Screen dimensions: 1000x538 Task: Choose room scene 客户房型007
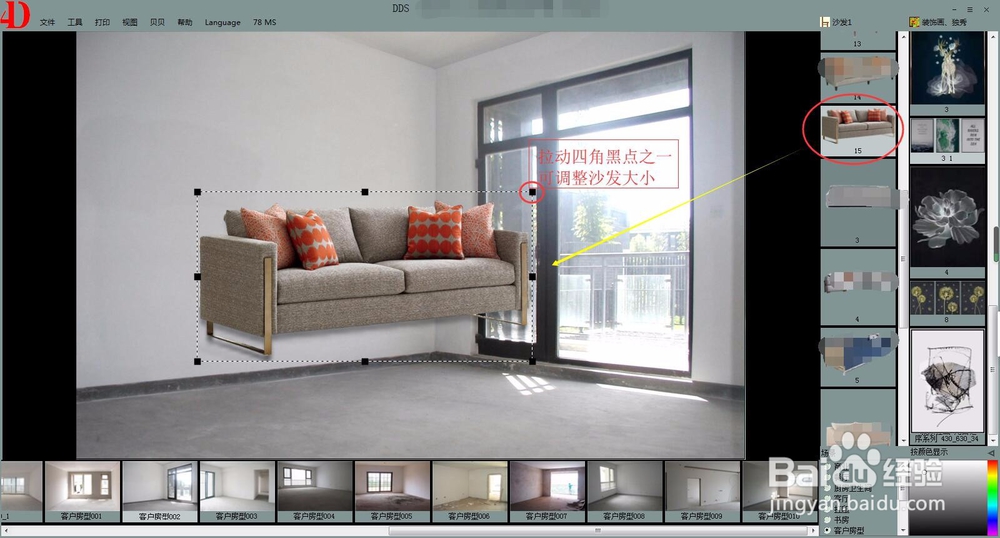point(547,491)
